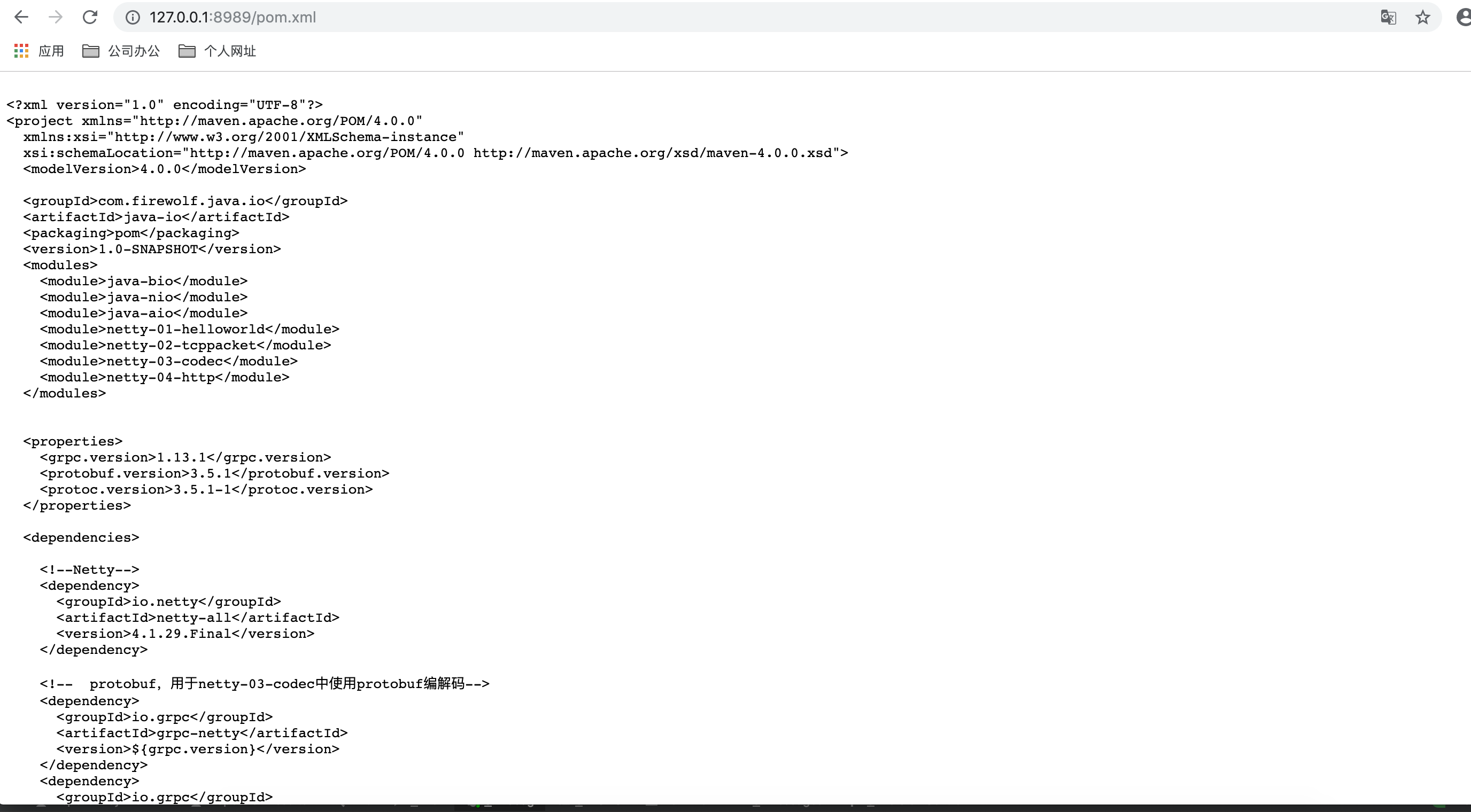This screenshot has height=812, width=1471.
Task: Click the netty-04-http module line
Action: (165, 377)
